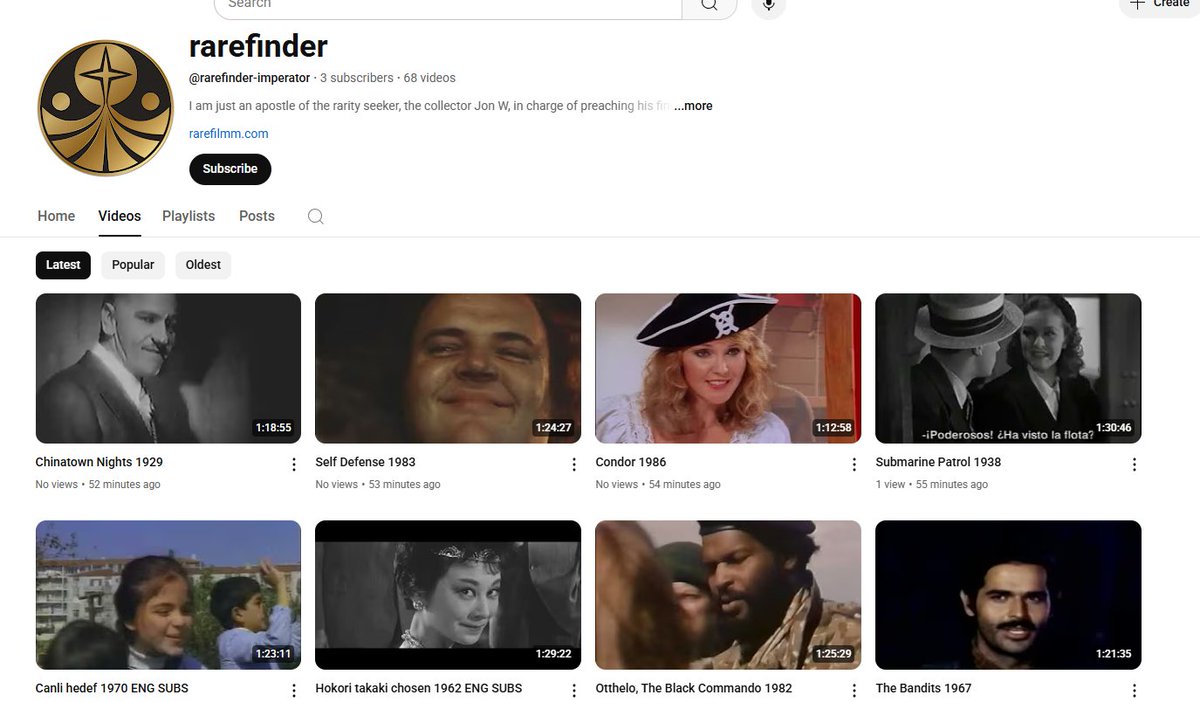
Task: Open options menu for Condor 1986
Action: click(854, 464)
